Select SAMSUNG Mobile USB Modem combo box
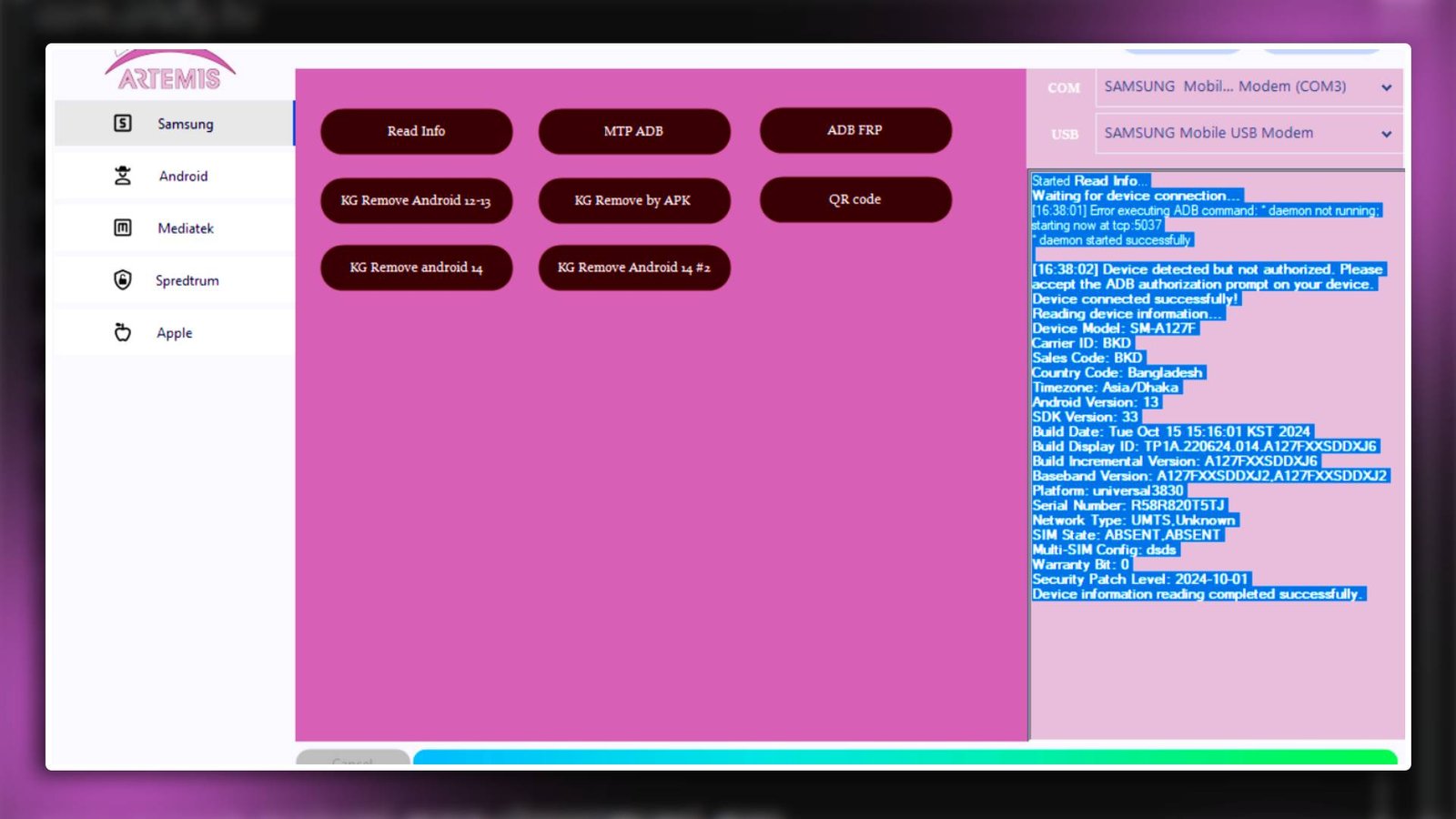The height and width of the screenshot is (819, 1456). [1238, 134]
